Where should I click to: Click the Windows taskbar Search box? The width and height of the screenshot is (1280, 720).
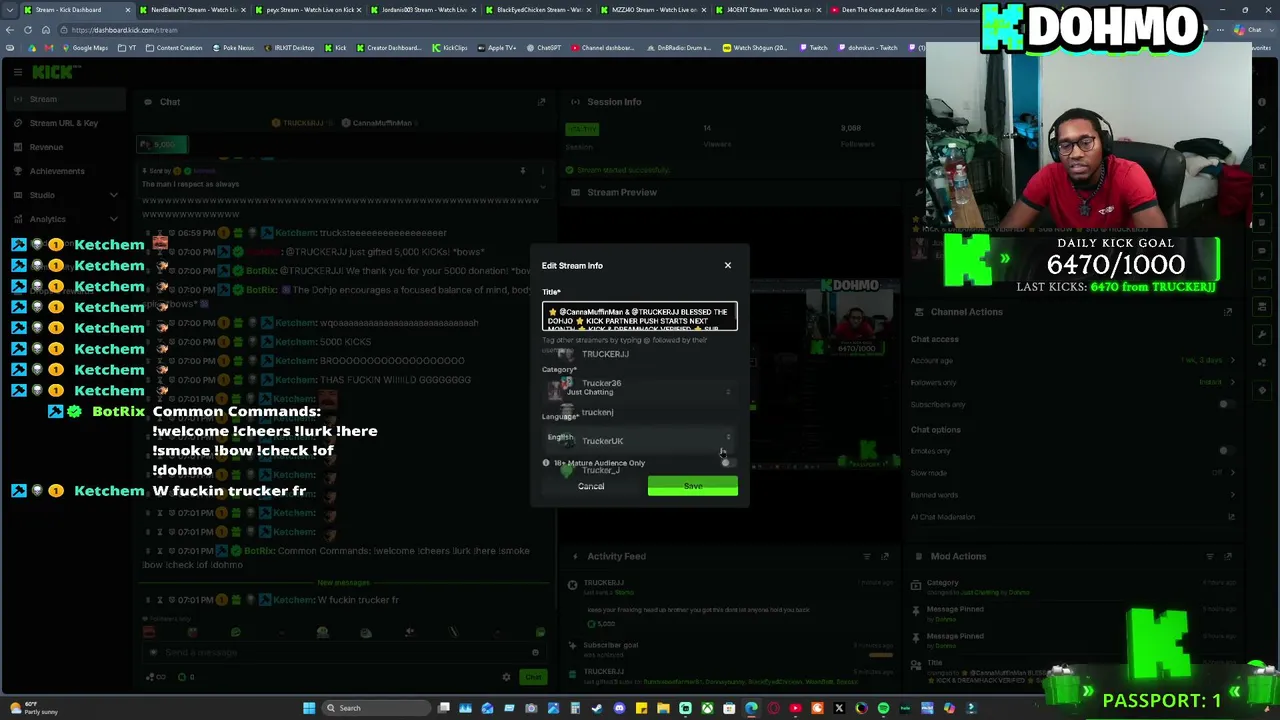click(375, 708)
